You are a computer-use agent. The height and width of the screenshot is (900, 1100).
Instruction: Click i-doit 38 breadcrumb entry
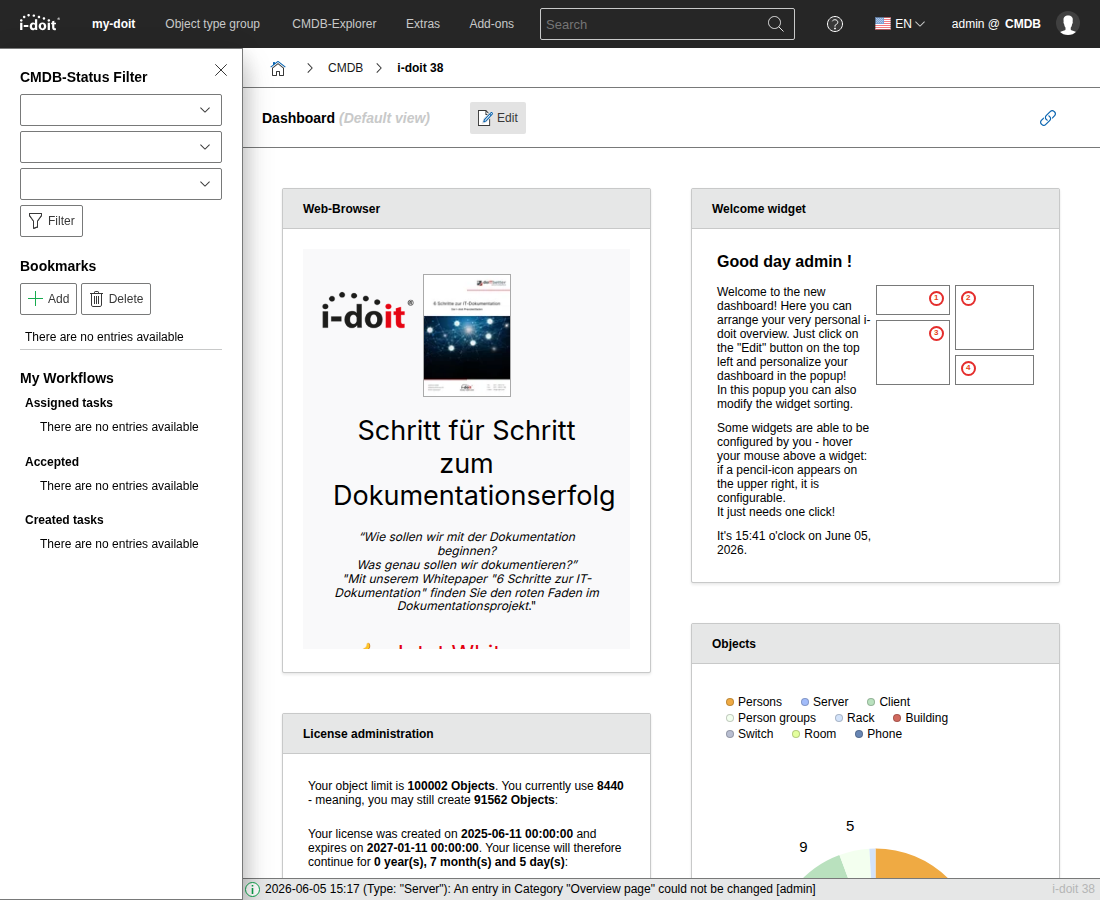420,68
